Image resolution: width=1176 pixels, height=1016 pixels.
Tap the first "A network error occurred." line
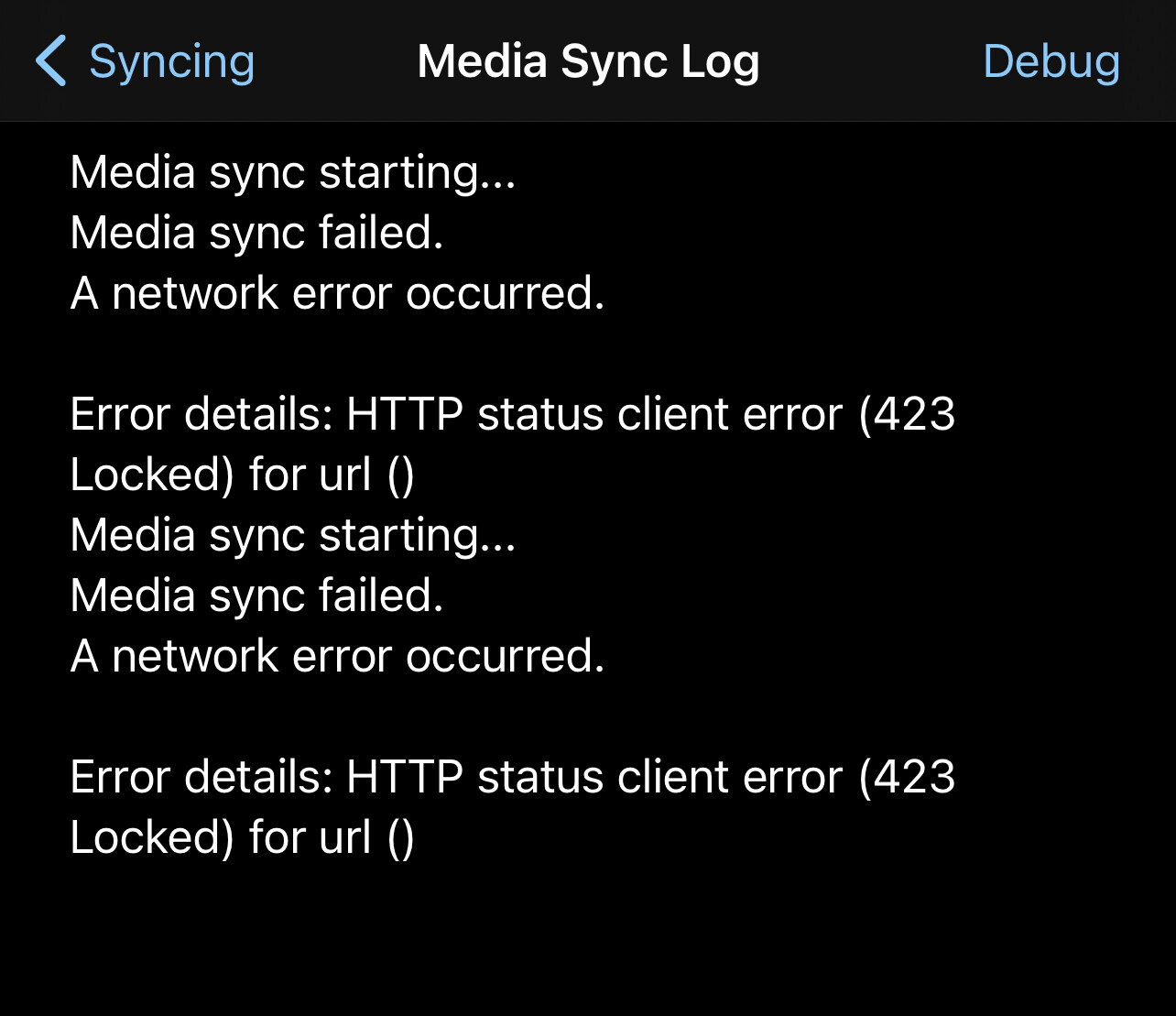coord(337,293)
